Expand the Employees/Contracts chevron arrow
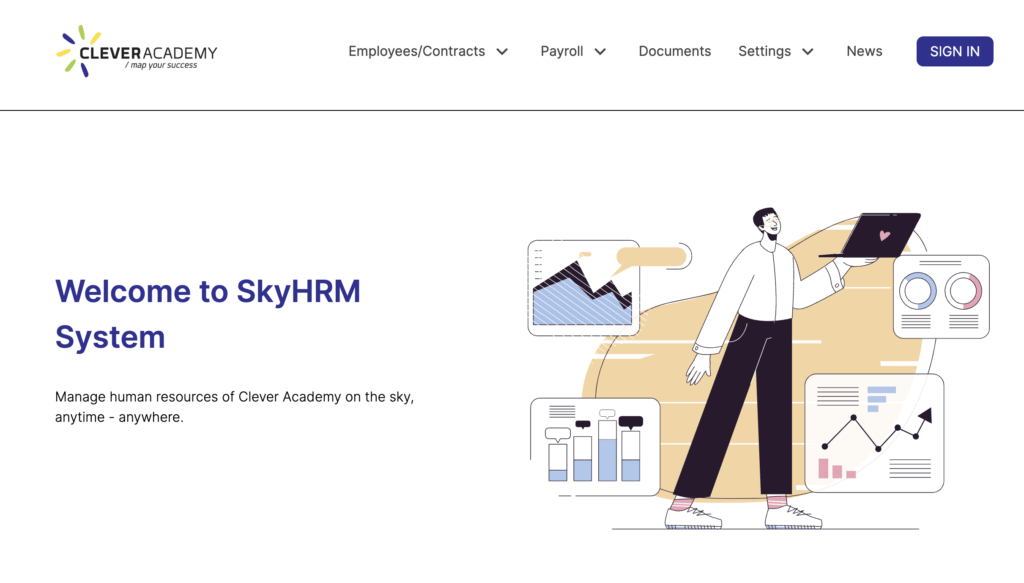 pyautogui.click(x=502, y=52)
